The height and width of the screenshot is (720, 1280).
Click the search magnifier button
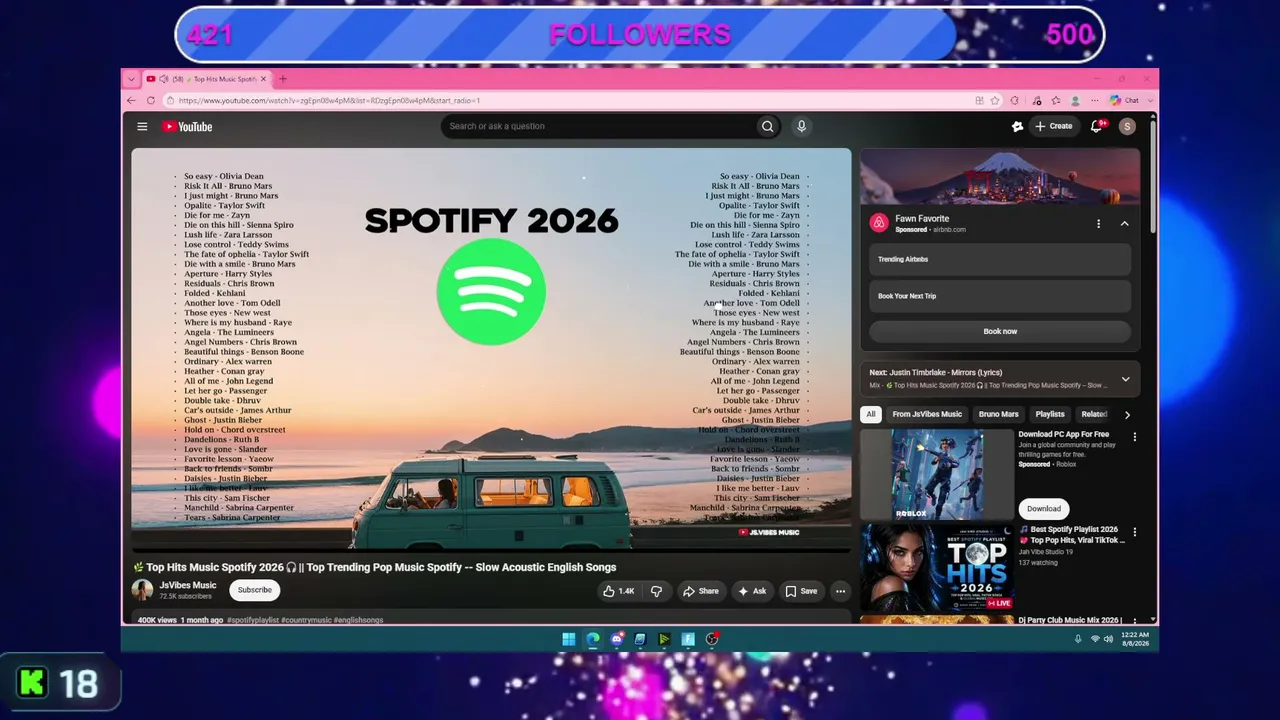click(767, 126)
